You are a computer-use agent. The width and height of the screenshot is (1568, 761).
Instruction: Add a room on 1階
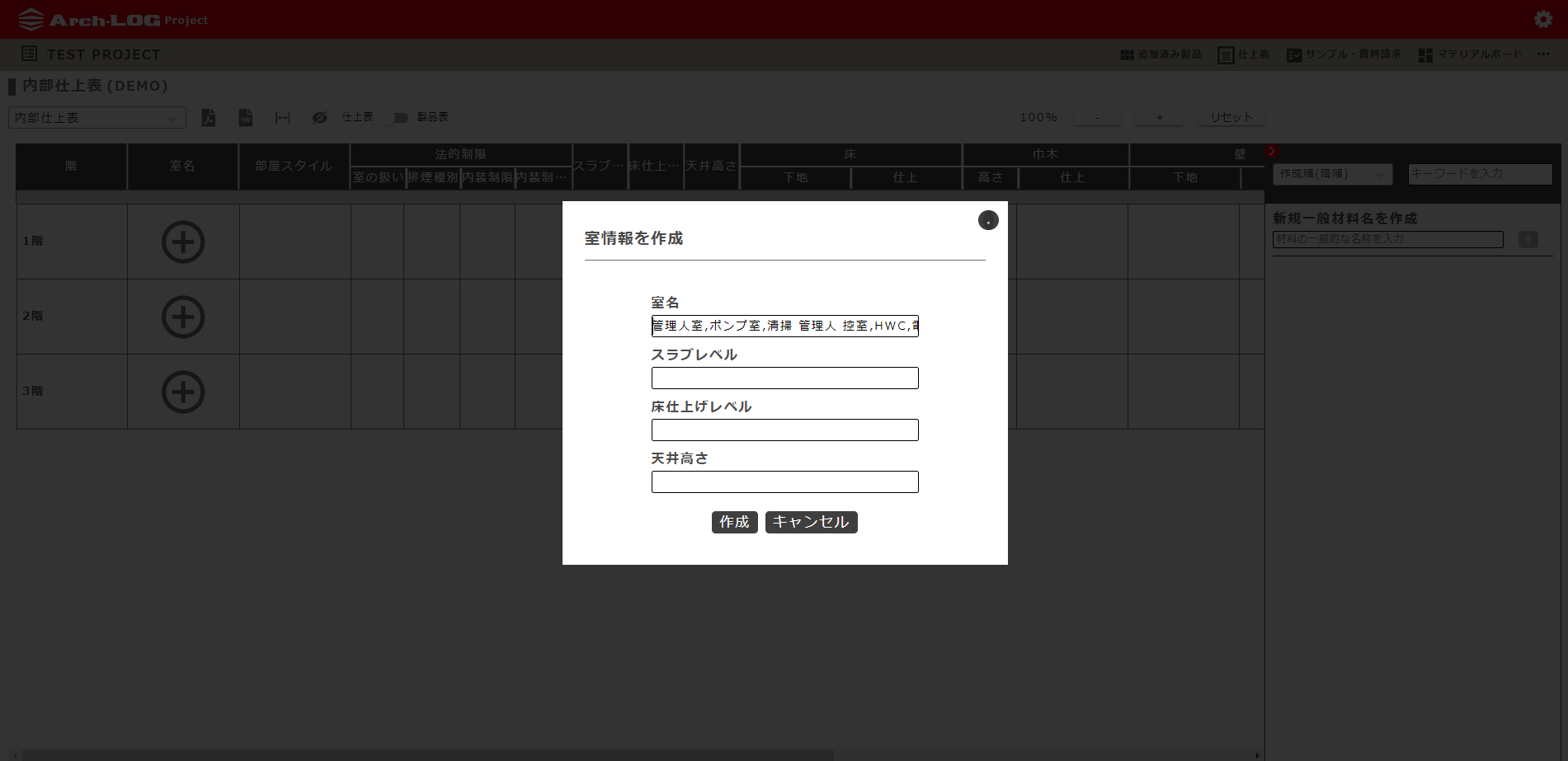183,242
